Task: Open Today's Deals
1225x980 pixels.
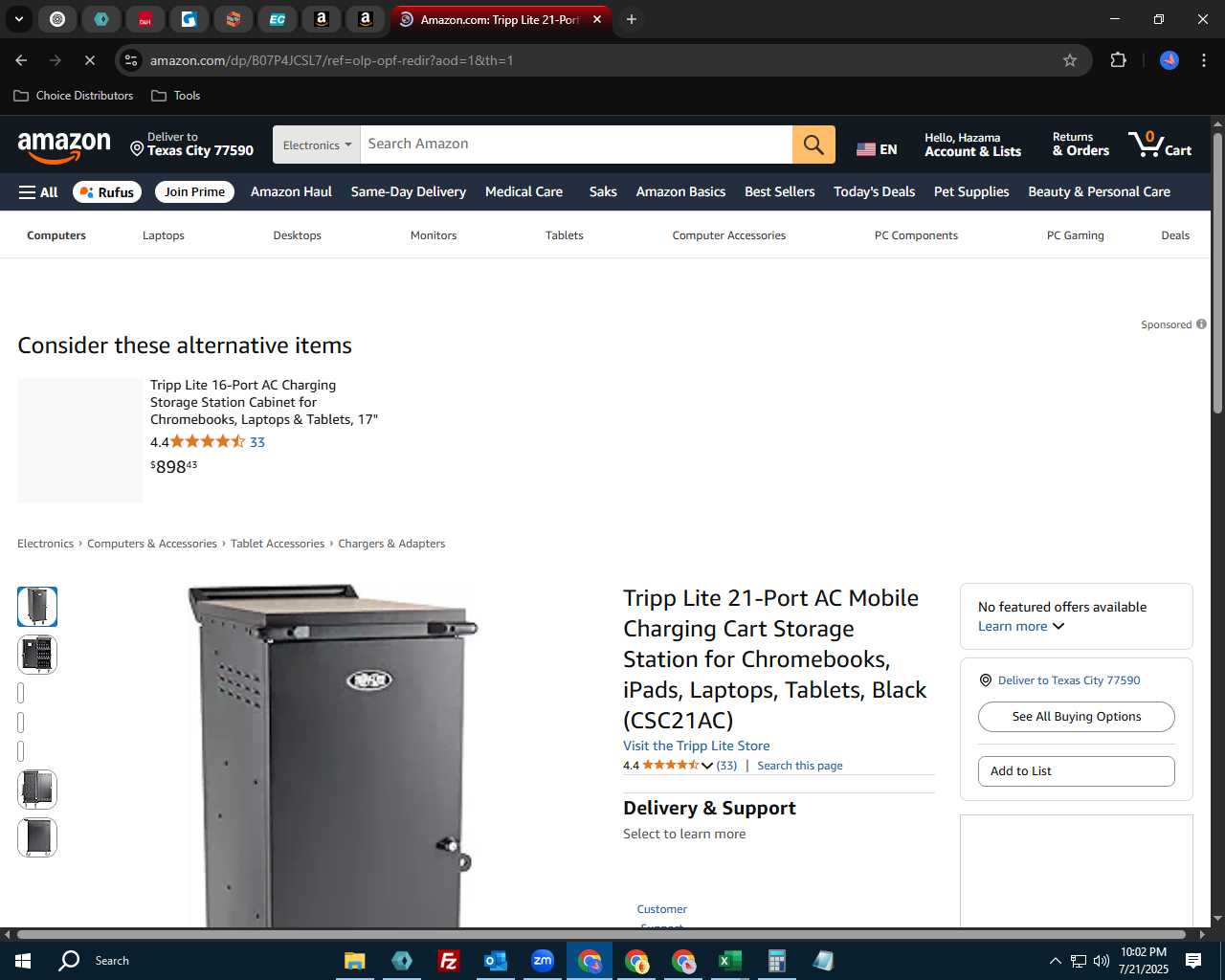Action: [x=875, y=192]
